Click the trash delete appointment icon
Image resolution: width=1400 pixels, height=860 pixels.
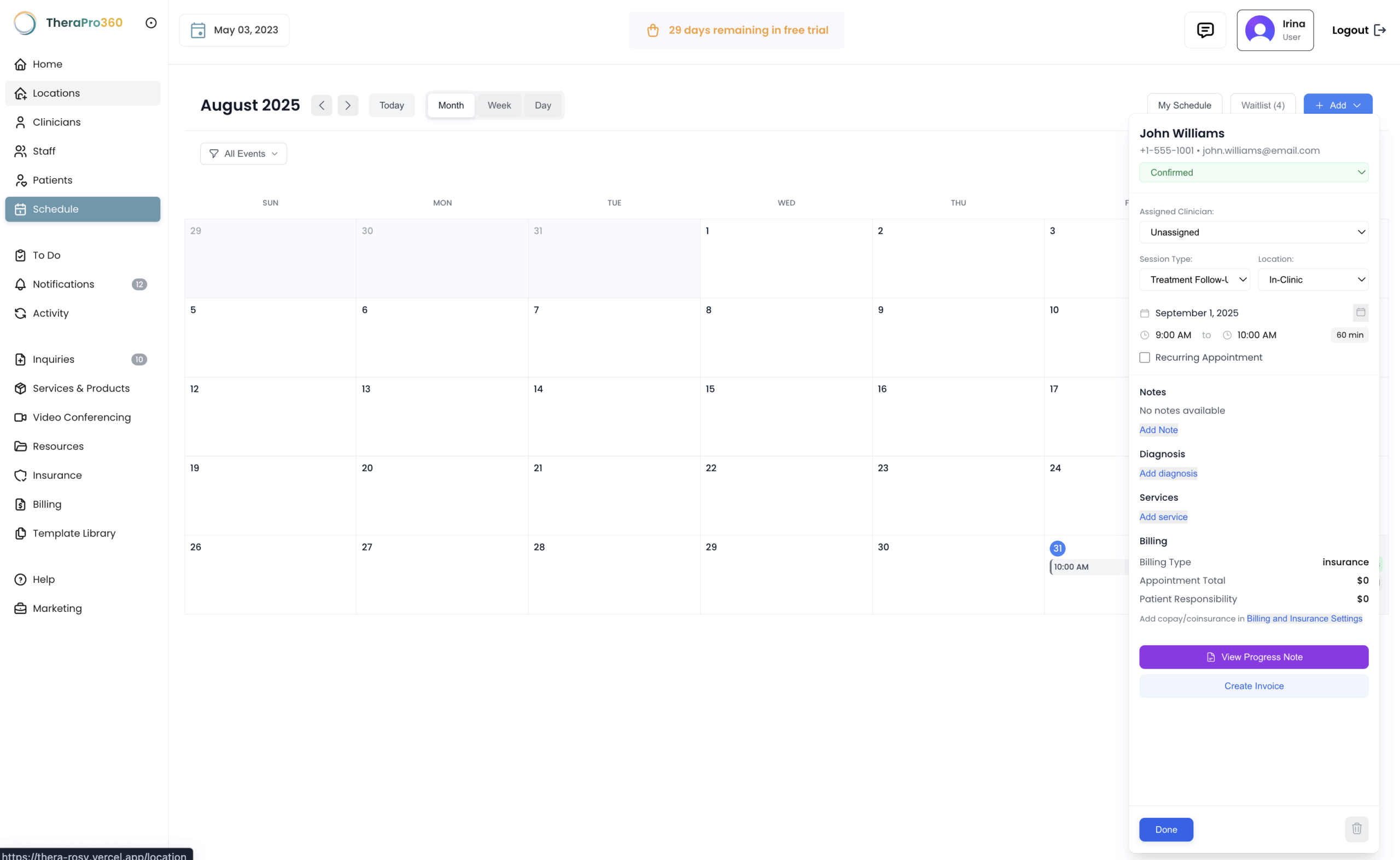pyautogui.click(x=1356, y=829)
